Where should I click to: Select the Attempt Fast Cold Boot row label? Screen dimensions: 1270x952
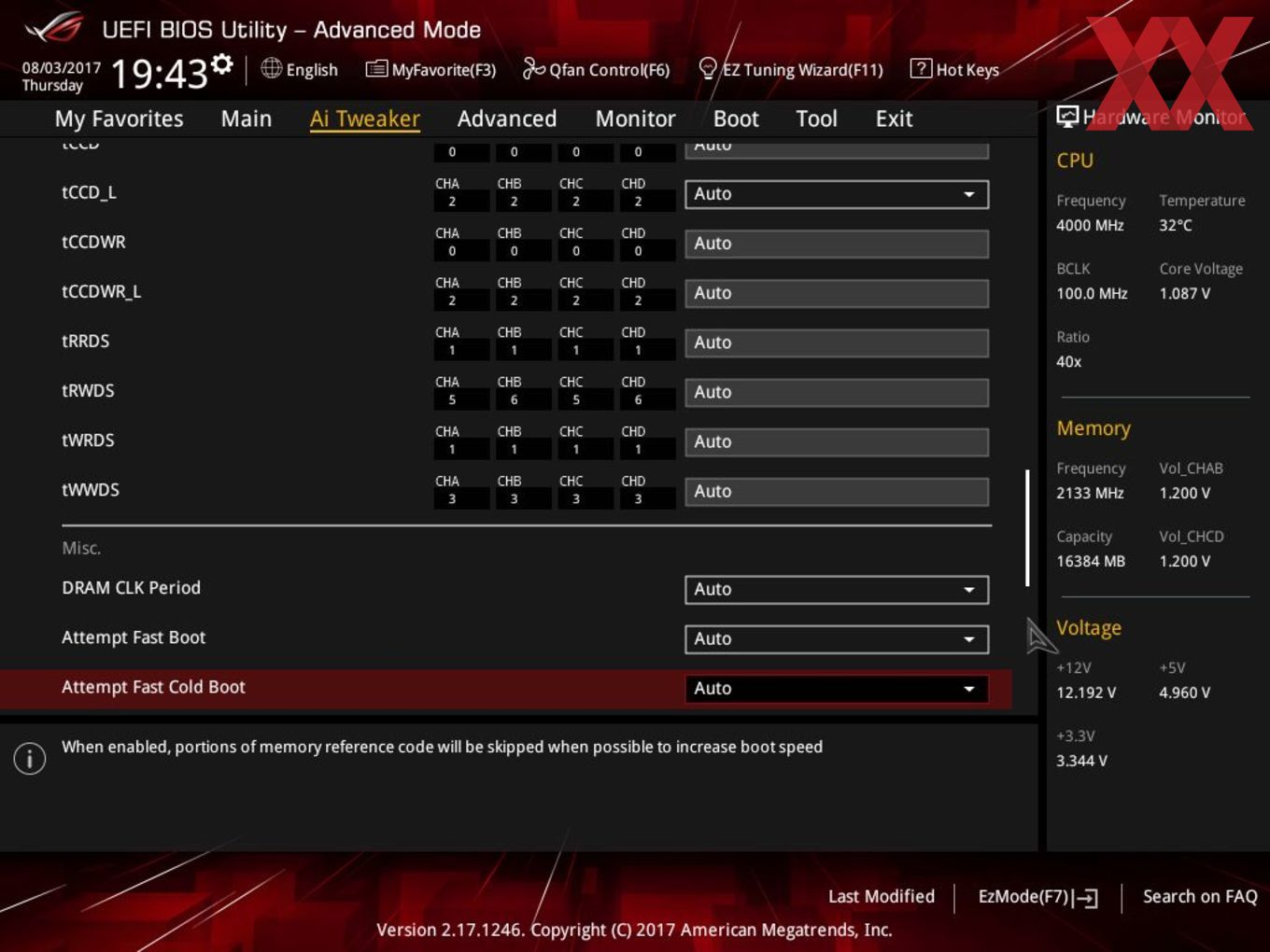[x=153, y=686]
